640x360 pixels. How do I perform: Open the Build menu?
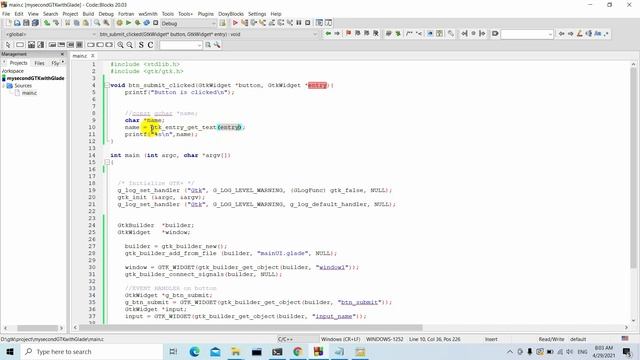88,14
